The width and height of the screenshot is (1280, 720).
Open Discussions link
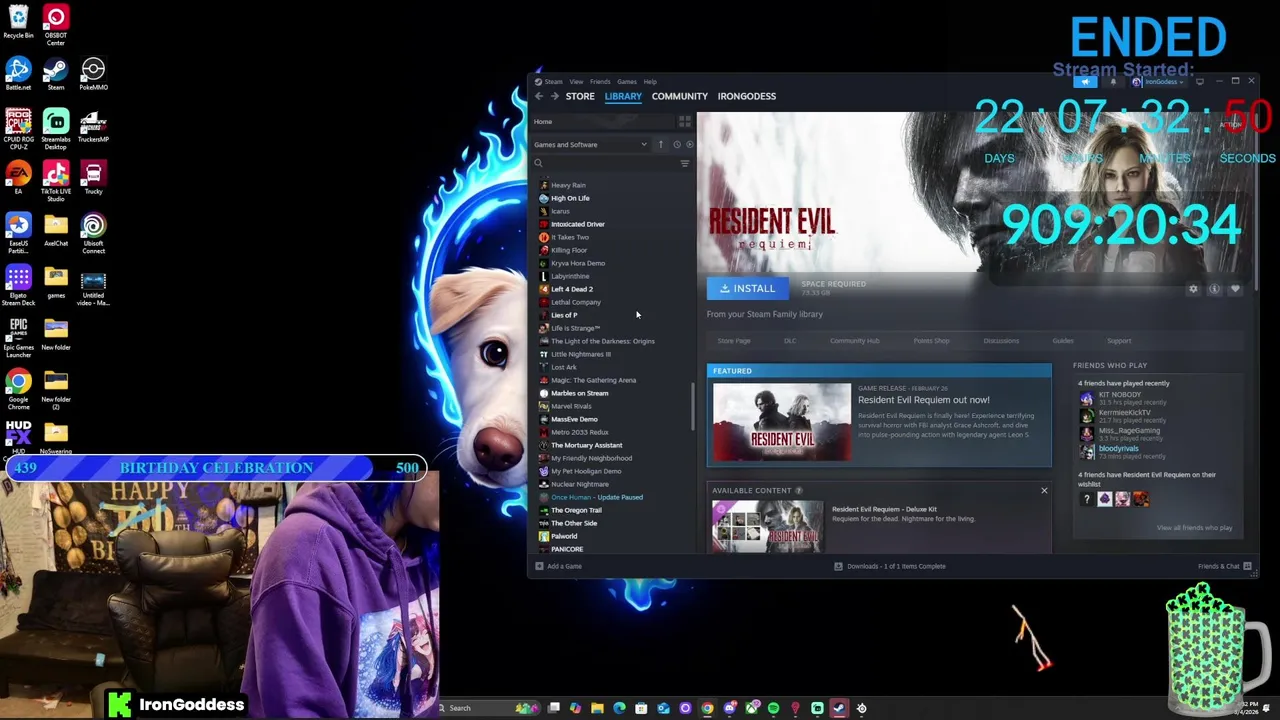click(x=1001, y=341)
